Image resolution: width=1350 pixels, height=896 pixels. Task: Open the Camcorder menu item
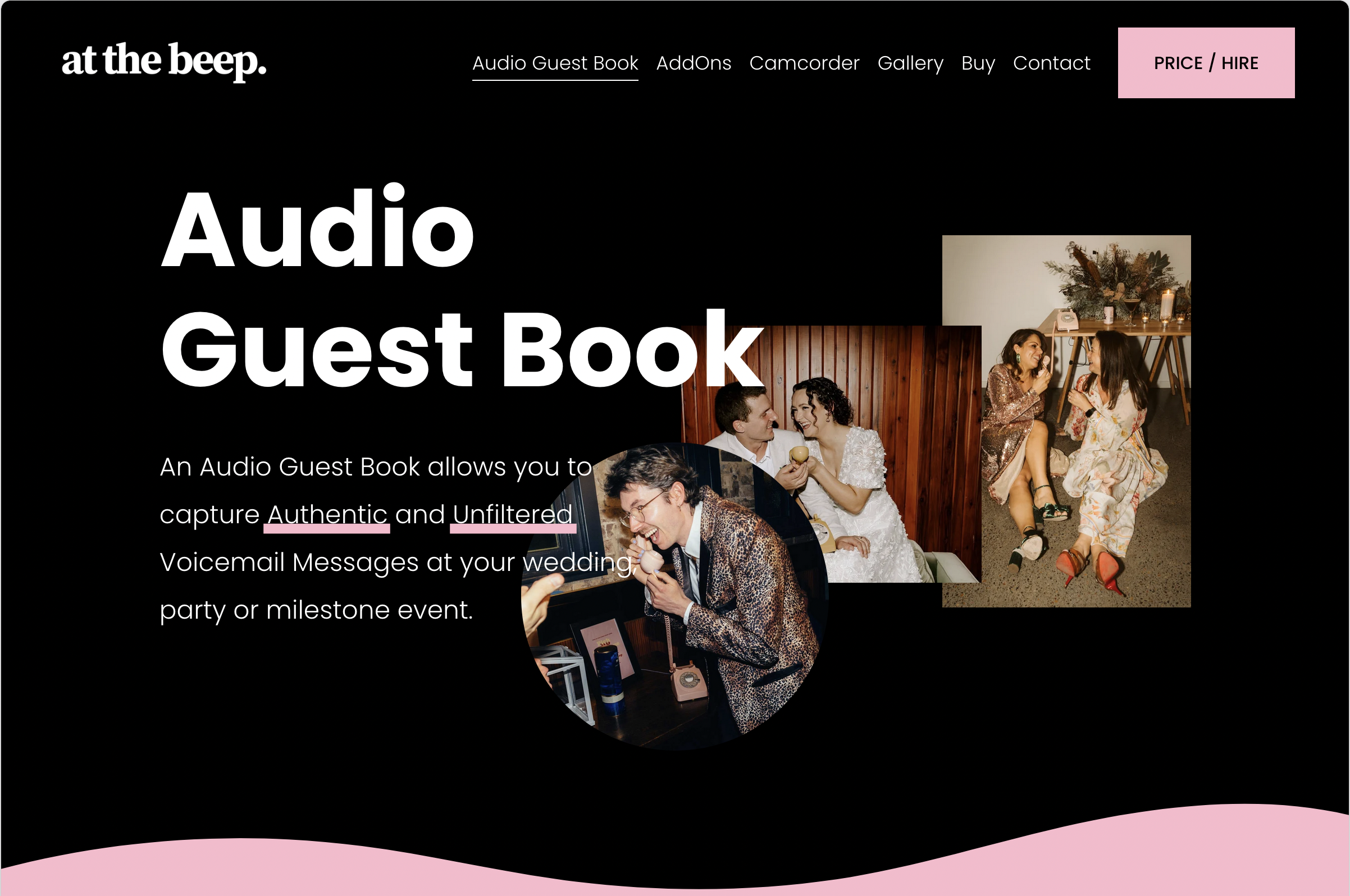(x=804, y=63)
